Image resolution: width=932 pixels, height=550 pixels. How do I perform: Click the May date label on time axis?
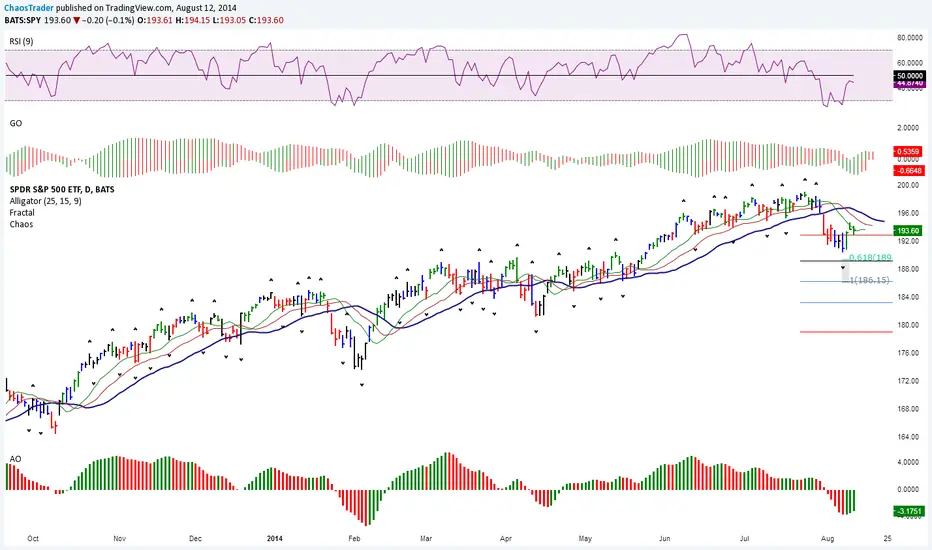[585, 539]
